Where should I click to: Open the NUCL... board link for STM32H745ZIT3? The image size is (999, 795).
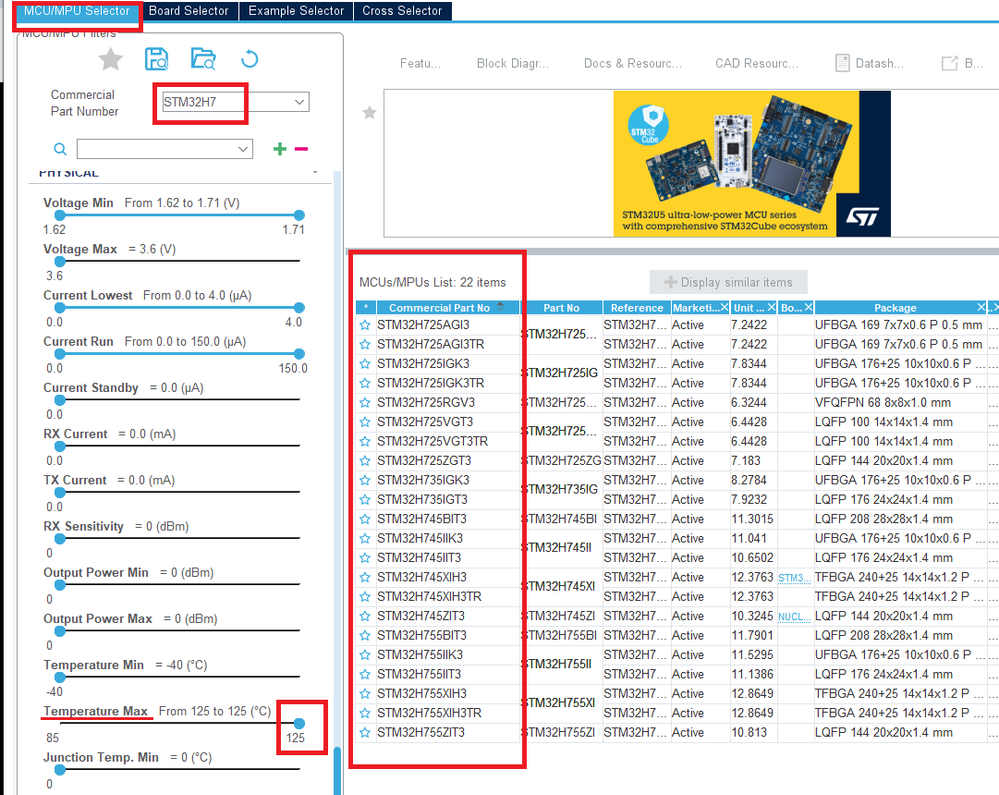point(794,617)
